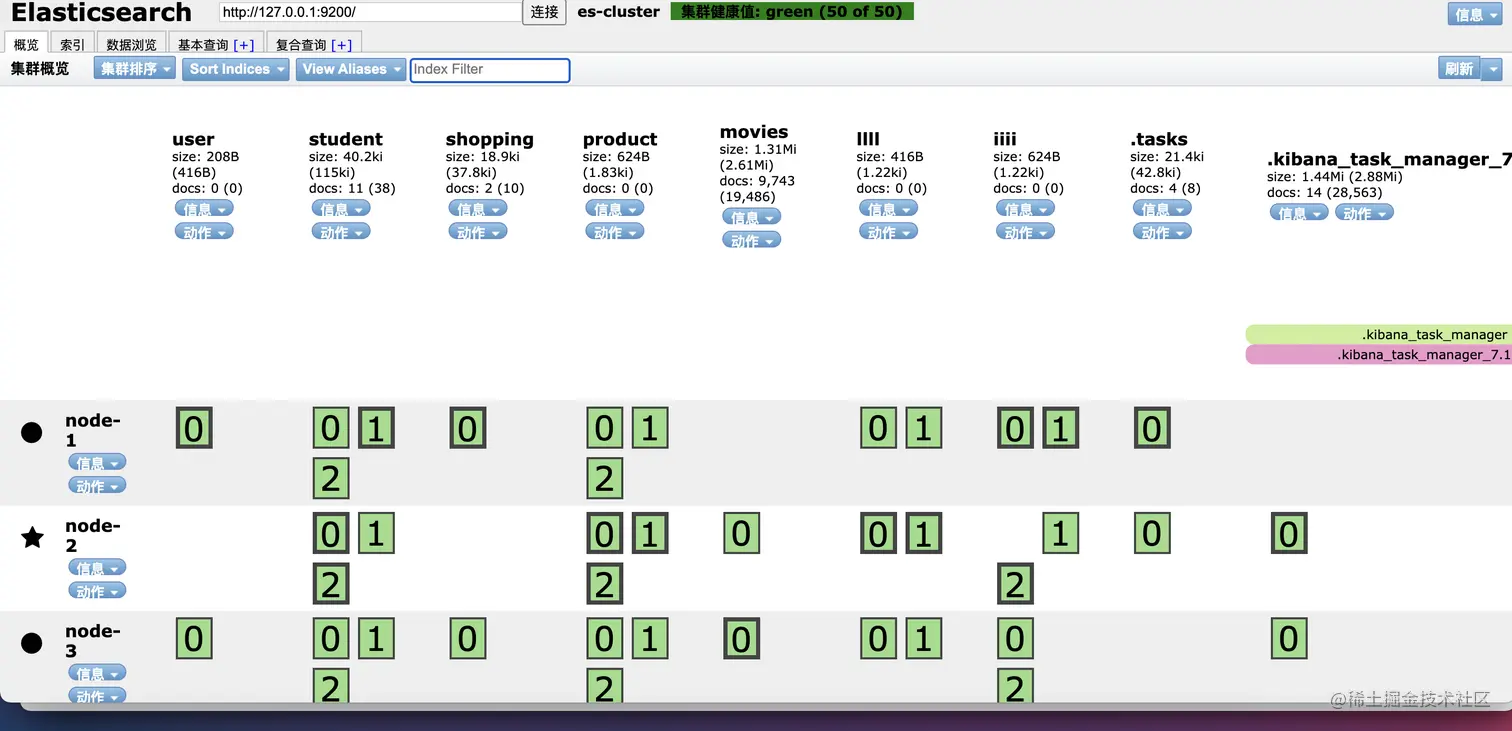Screen dimensions: 1512x731
Task: Click the node-3 circle status icon
Action: pyautogui.click(x=32, y=643)
